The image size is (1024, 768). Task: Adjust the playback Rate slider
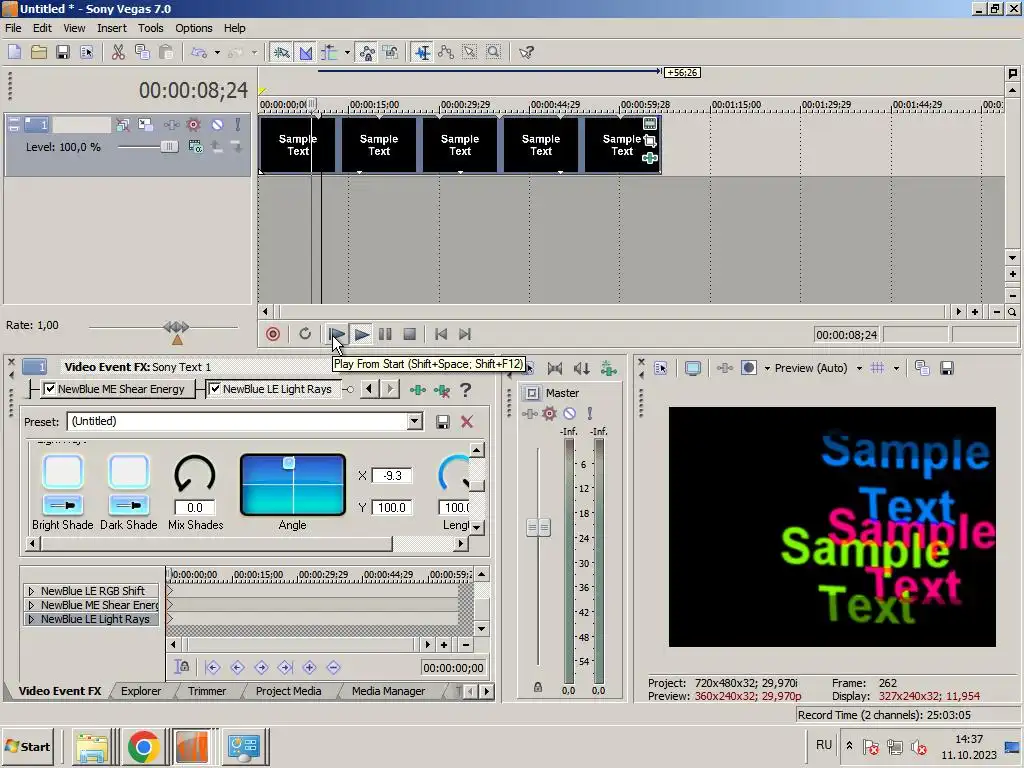(x=176, y=327)
